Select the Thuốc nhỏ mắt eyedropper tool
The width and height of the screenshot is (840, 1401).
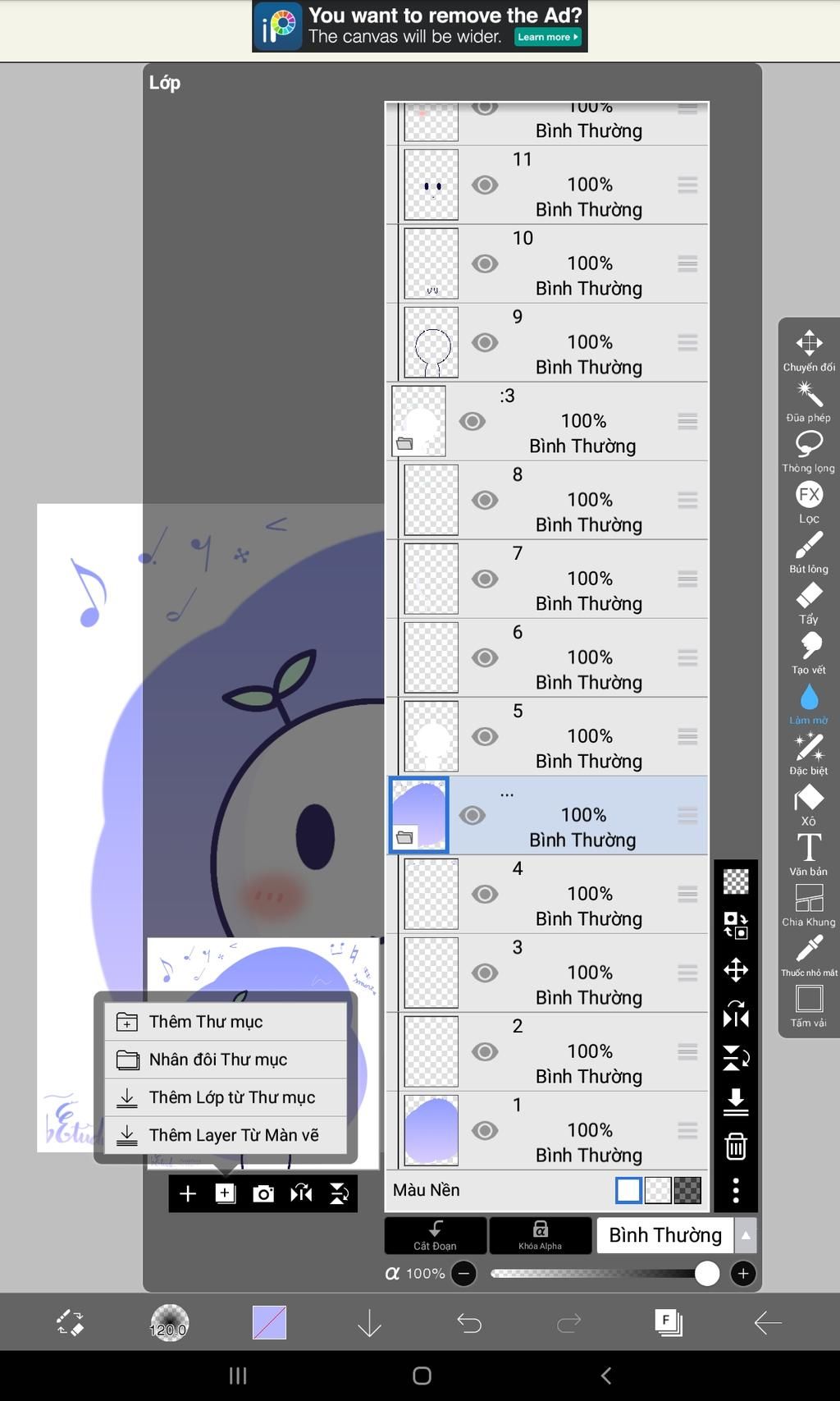pyautogui.click(x=809, y=956)
